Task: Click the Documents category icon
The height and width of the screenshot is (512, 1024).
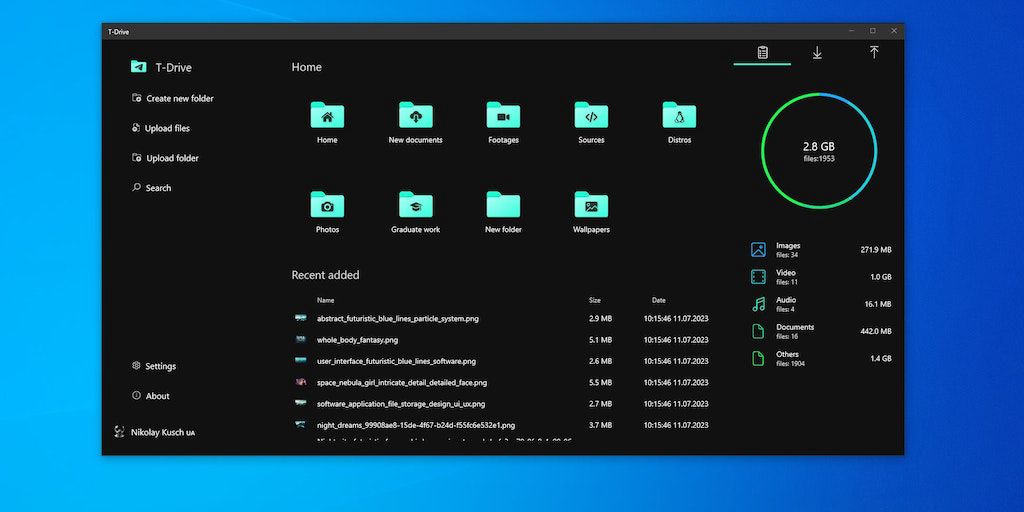Action: [x=758, y=331]
